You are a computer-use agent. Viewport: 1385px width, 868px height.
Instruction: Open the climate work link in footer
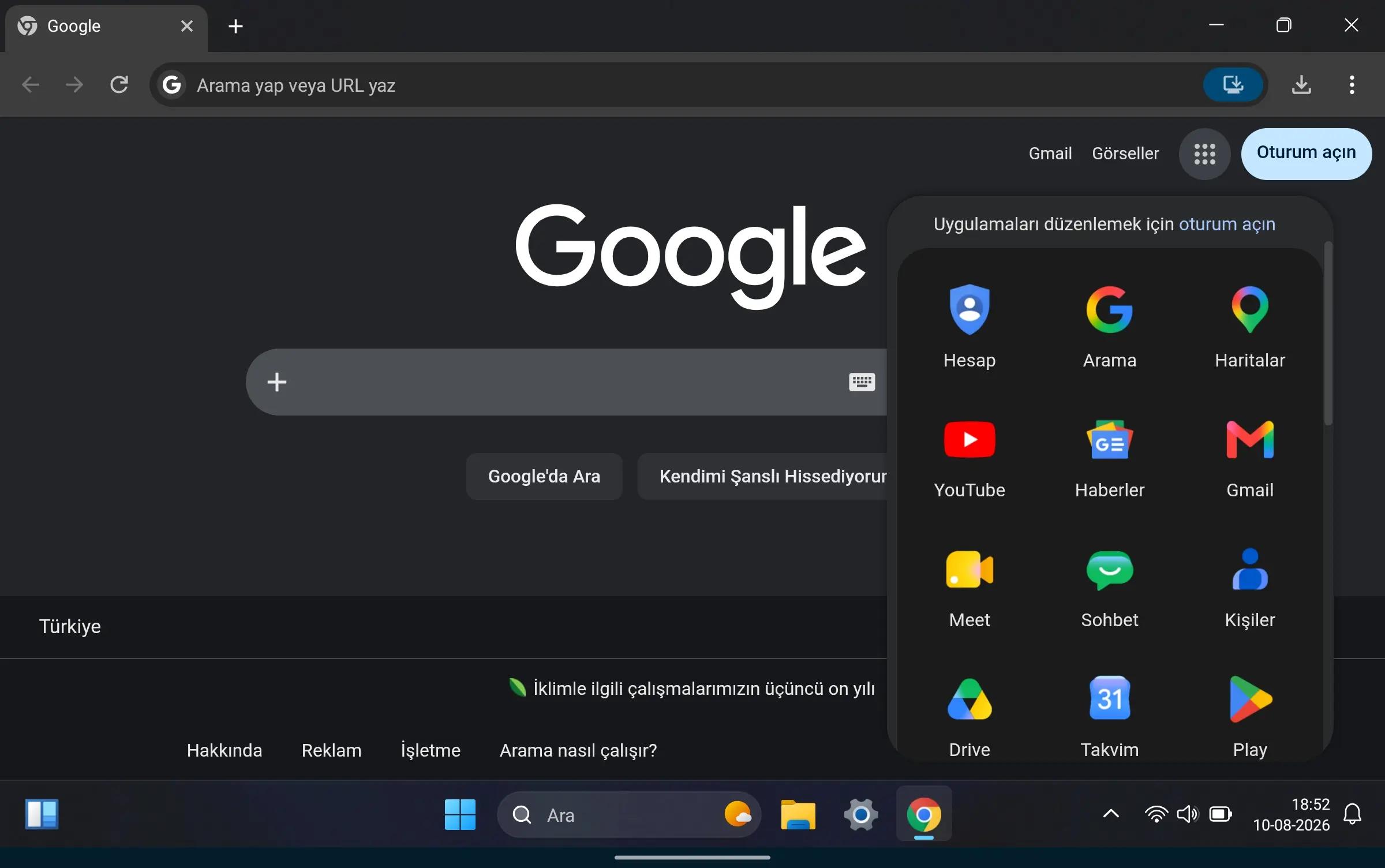pos(691,689)
